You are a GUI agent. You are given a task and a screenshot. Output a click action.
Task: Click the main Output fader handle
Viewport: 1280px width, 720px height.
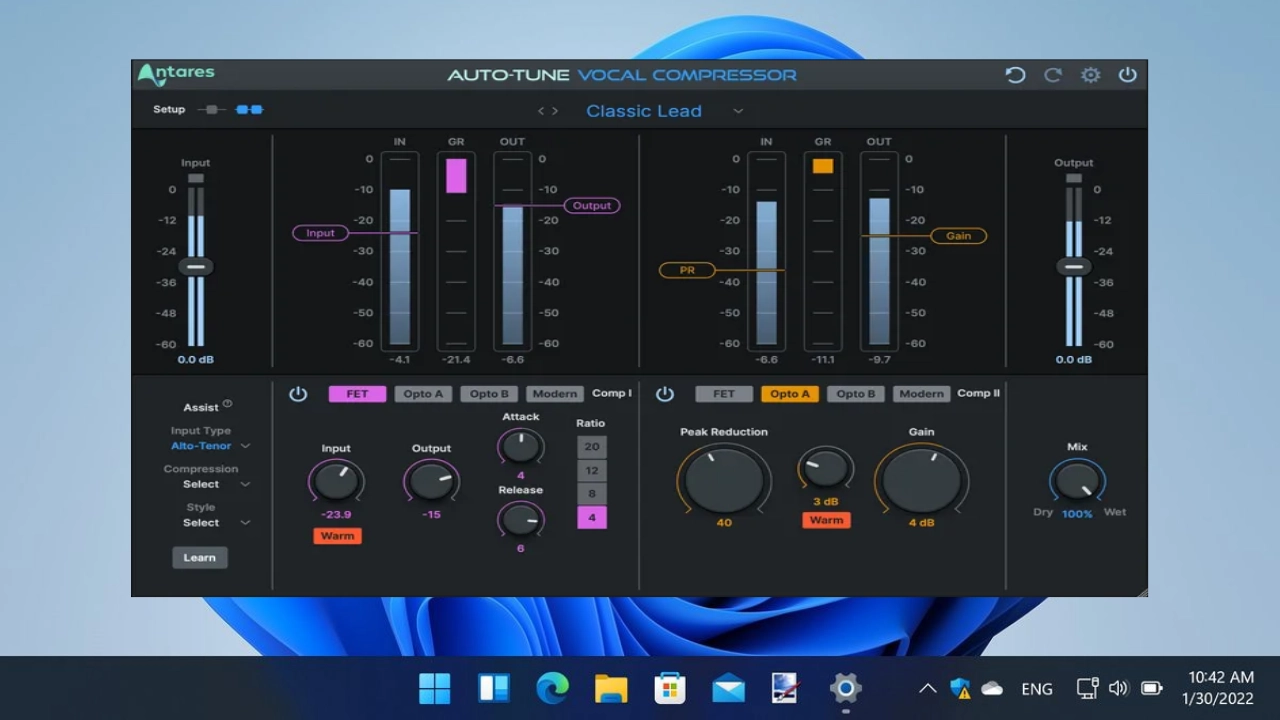[x=1074, y=267]
